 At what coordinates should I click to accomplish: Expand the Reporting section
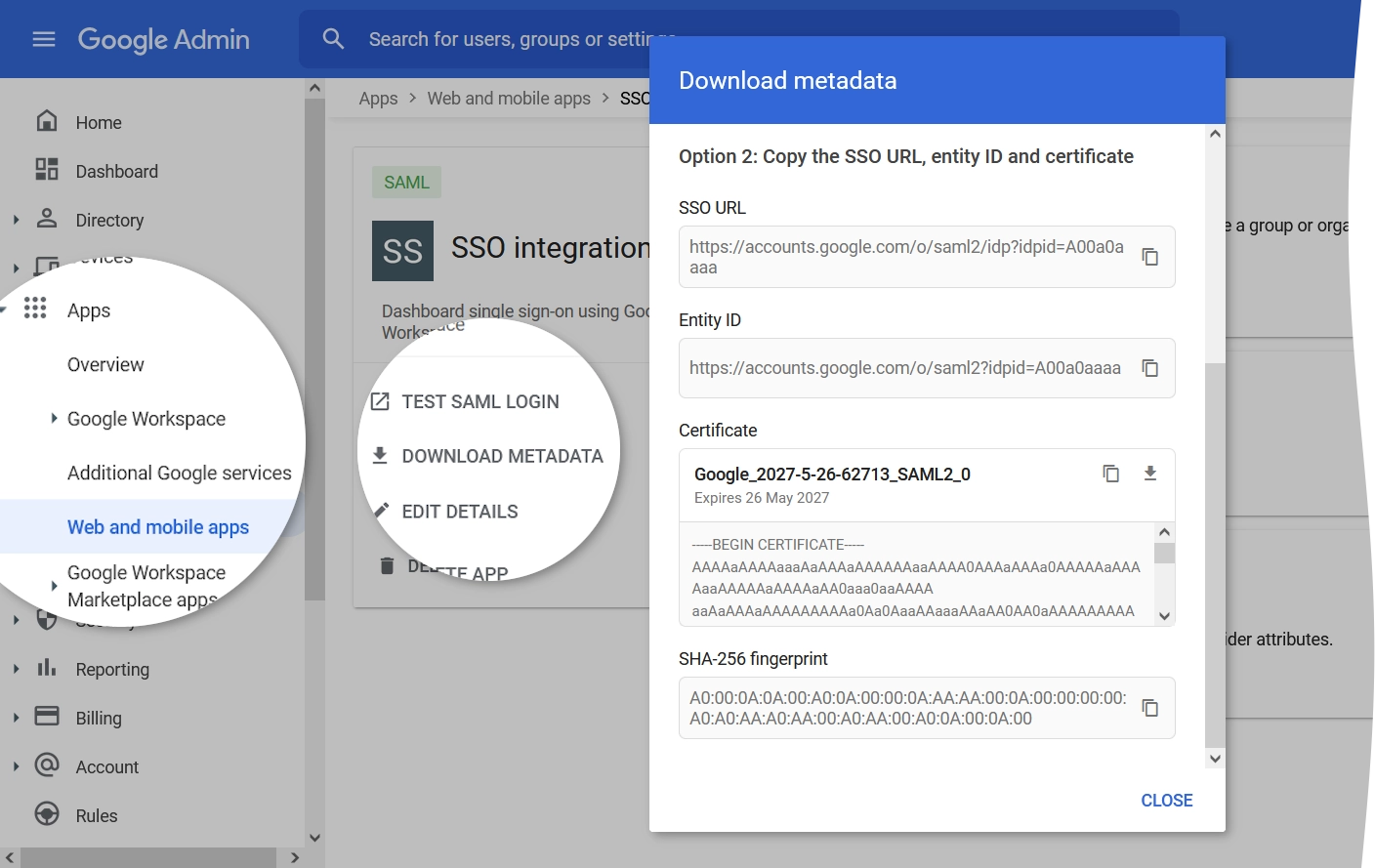coord(16,669)
